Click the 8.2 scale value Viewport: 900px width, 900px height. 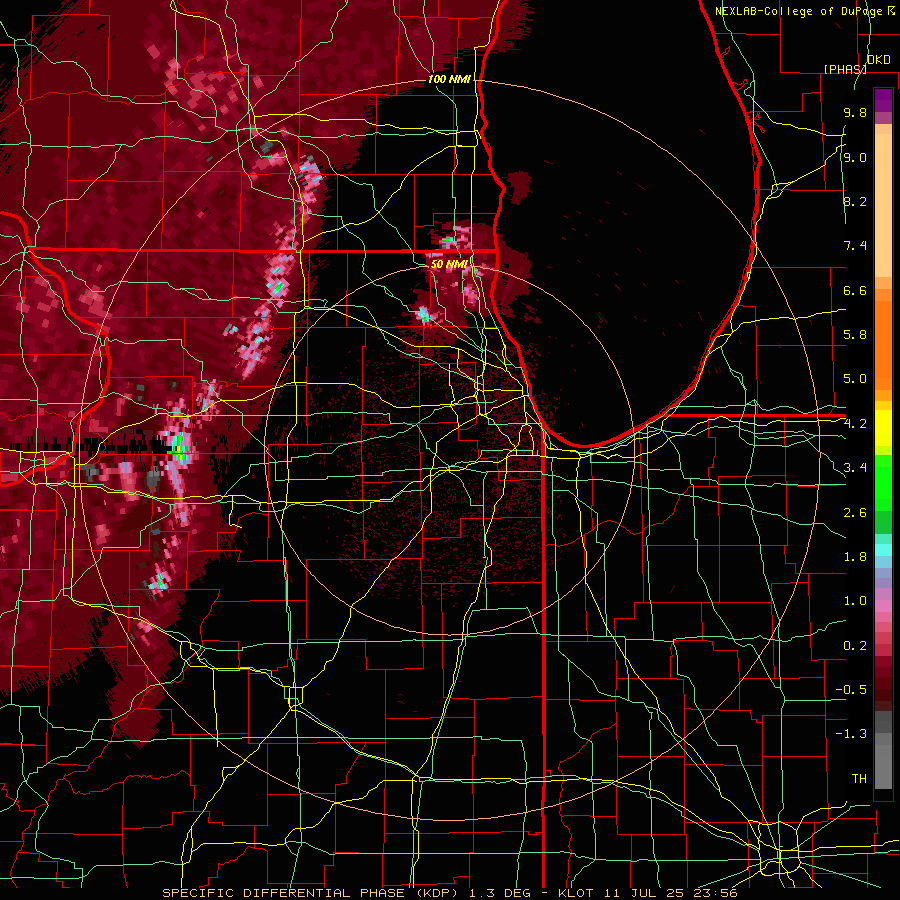click(x=855, y=201)
